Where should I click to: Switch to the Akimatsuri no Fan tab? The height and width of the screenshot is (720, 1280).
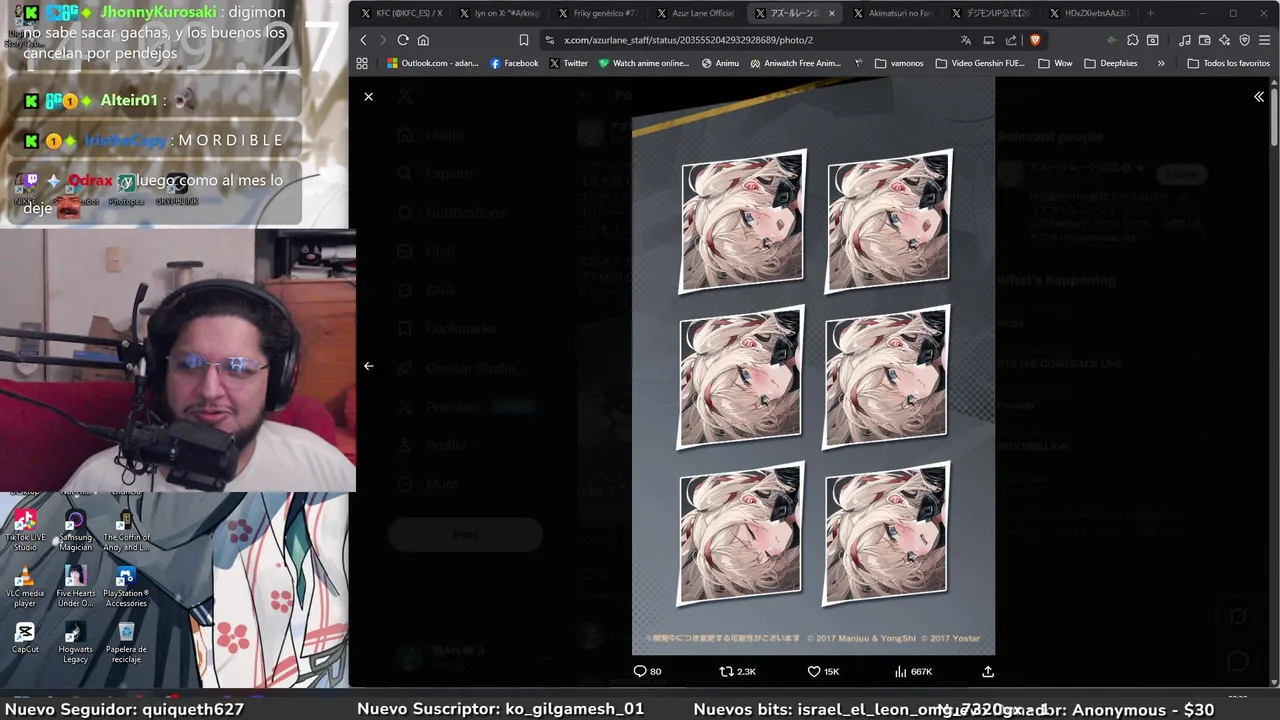[893, 13]
